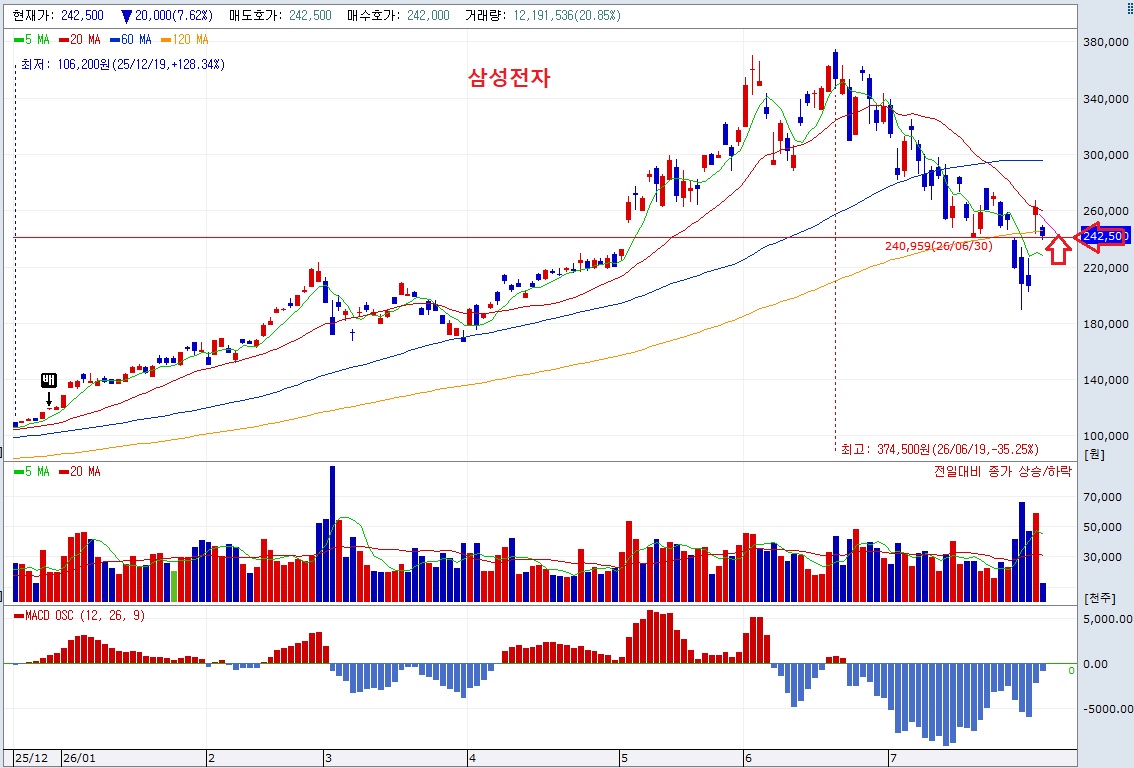Click '50,000' on the volume axis

tap(1102, 527)
